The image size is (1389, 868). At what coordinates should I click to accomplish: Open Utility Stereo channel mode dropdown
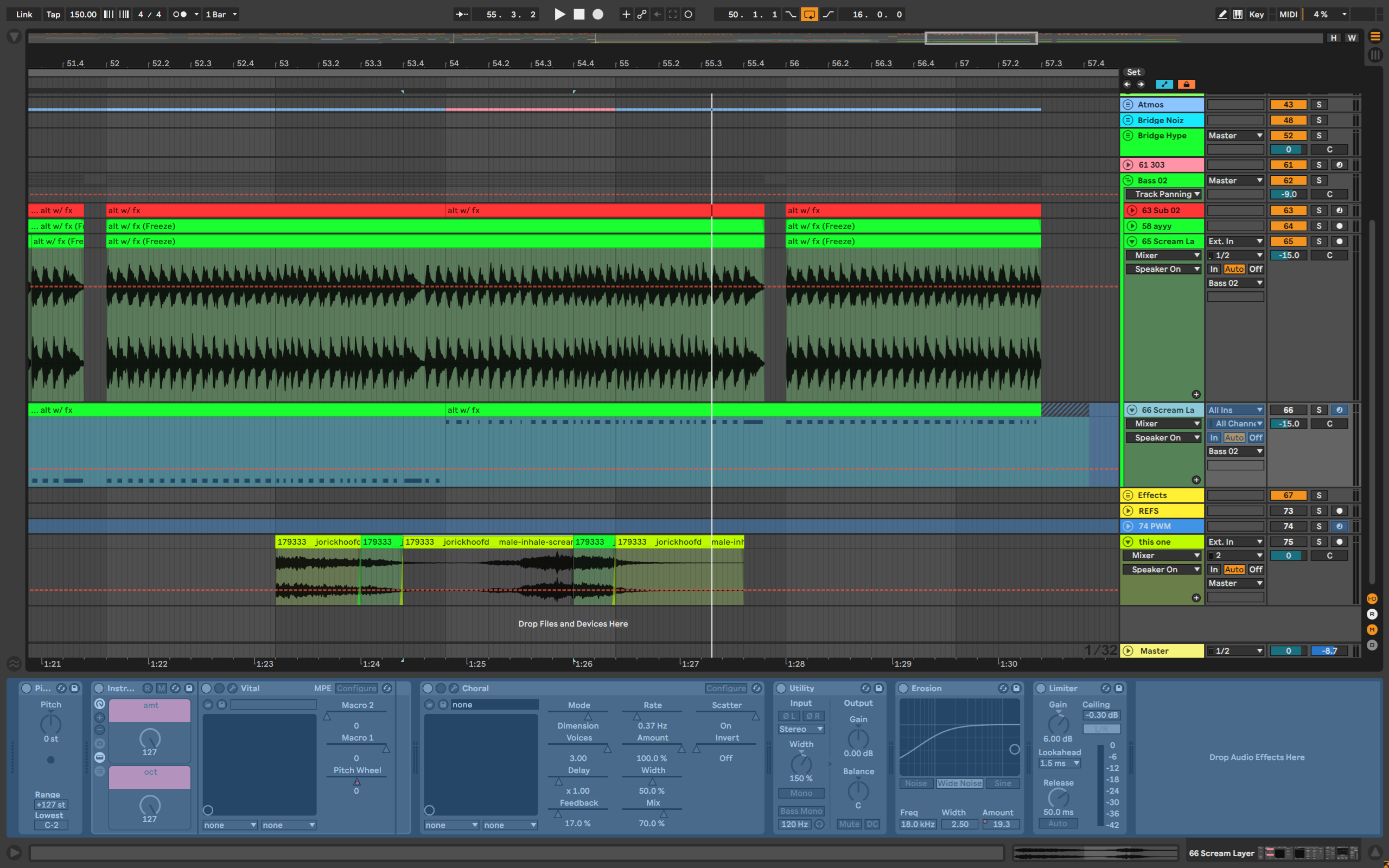801,729
